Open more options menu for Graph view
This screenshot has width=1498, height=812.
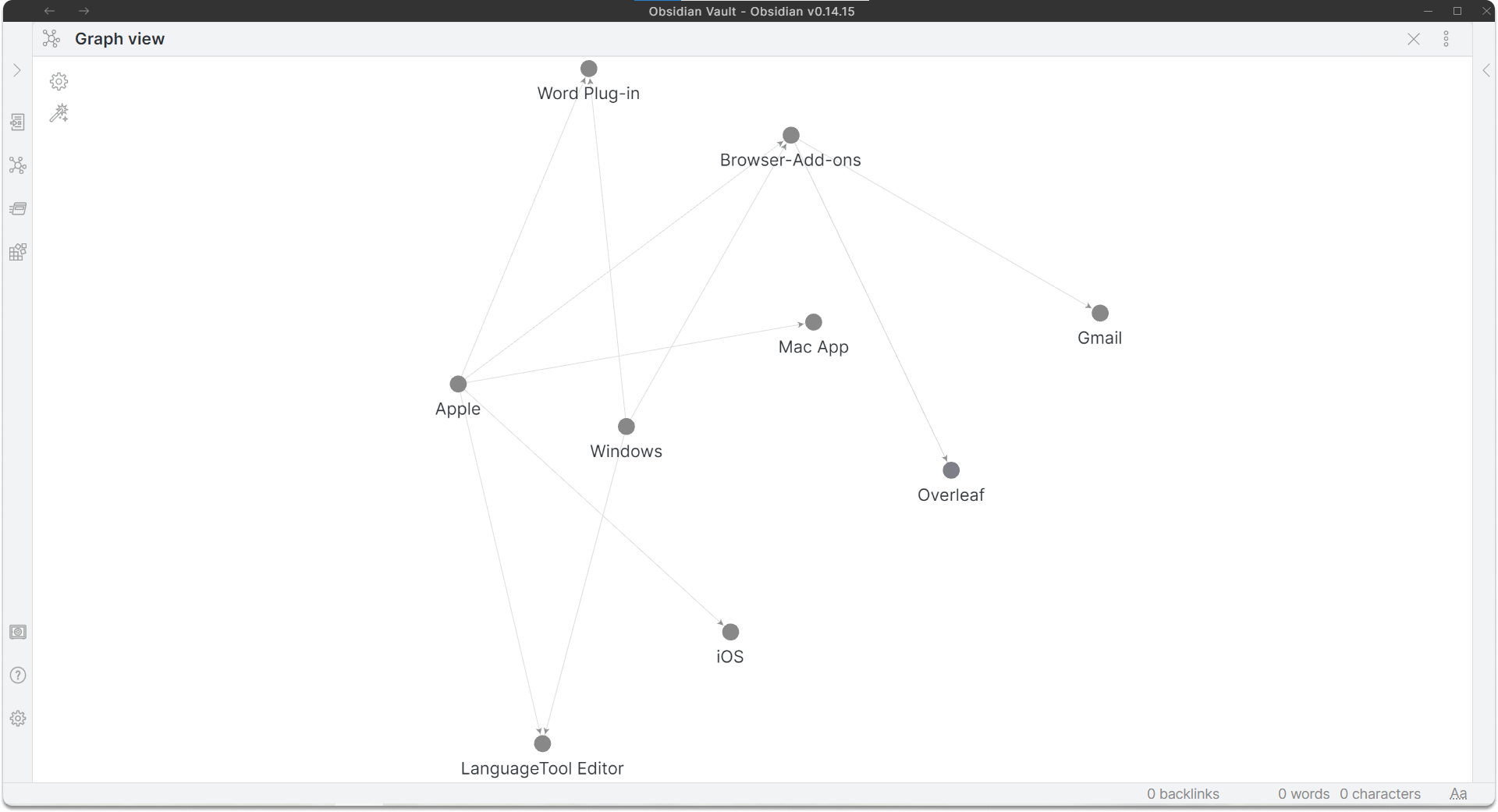(1447, 39)
